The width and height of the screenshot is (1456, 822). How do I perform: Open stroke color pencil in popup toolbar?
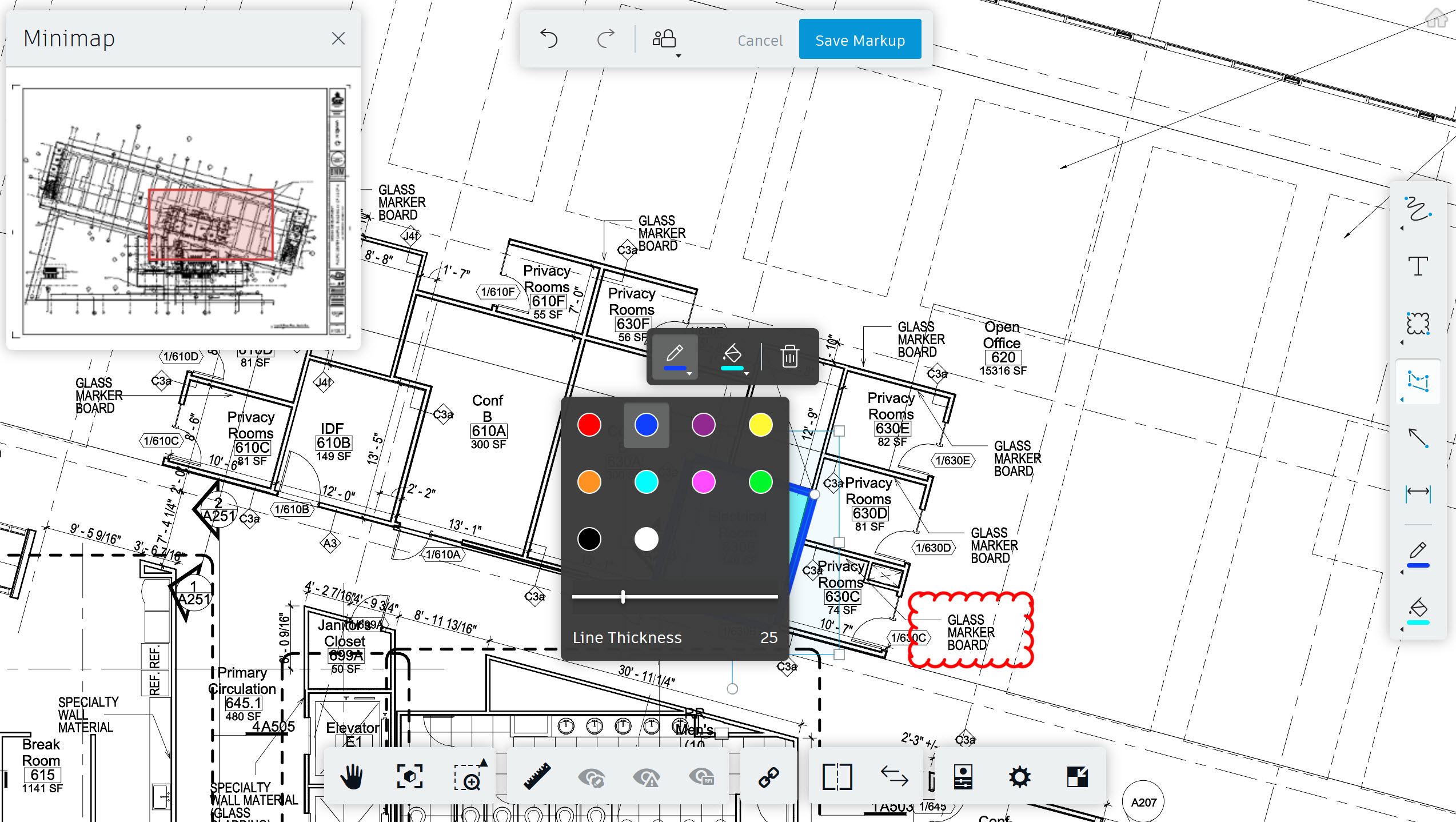675,357
